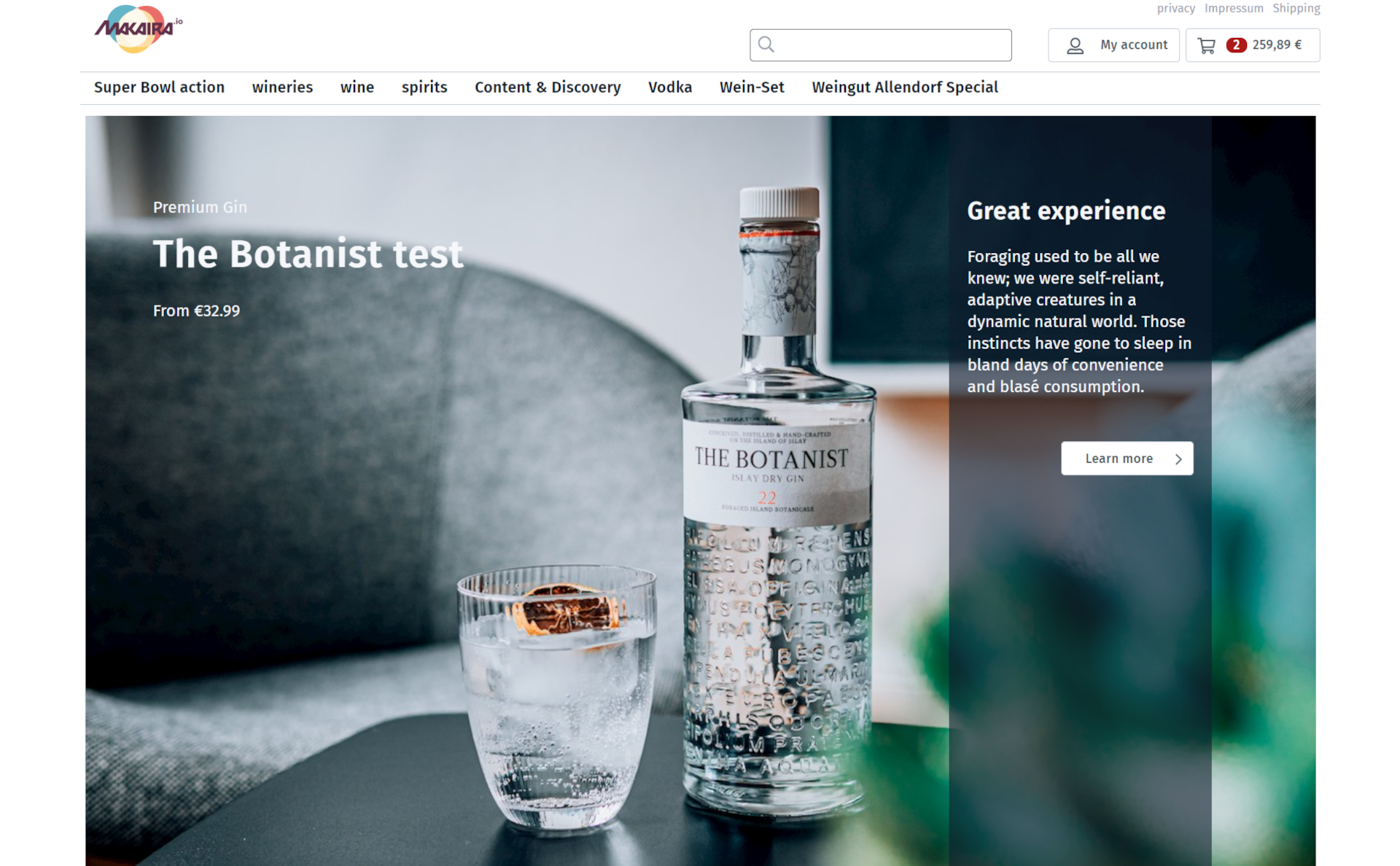This screenshot has width=1400, height=866.
Task: Open Weingut Allendorf Special
Action: point(905,87)
